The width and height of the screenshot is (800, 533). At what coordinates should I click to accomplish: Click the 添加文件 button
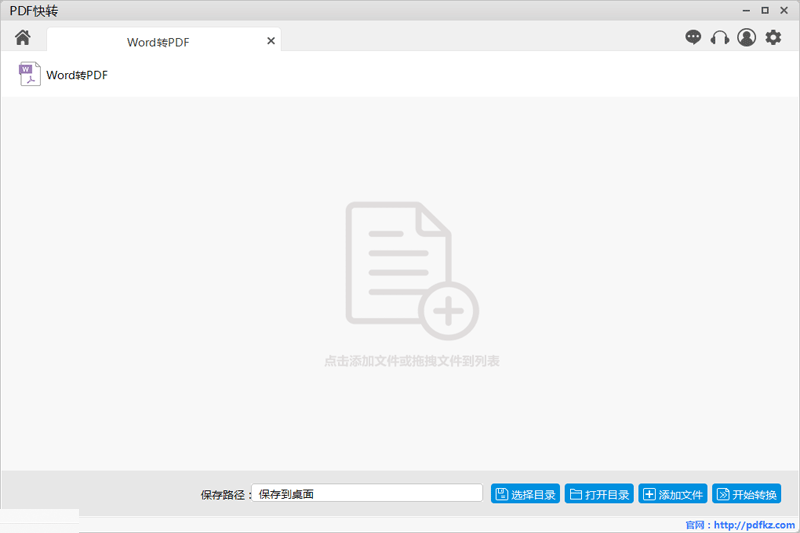[x=672, y=494]
